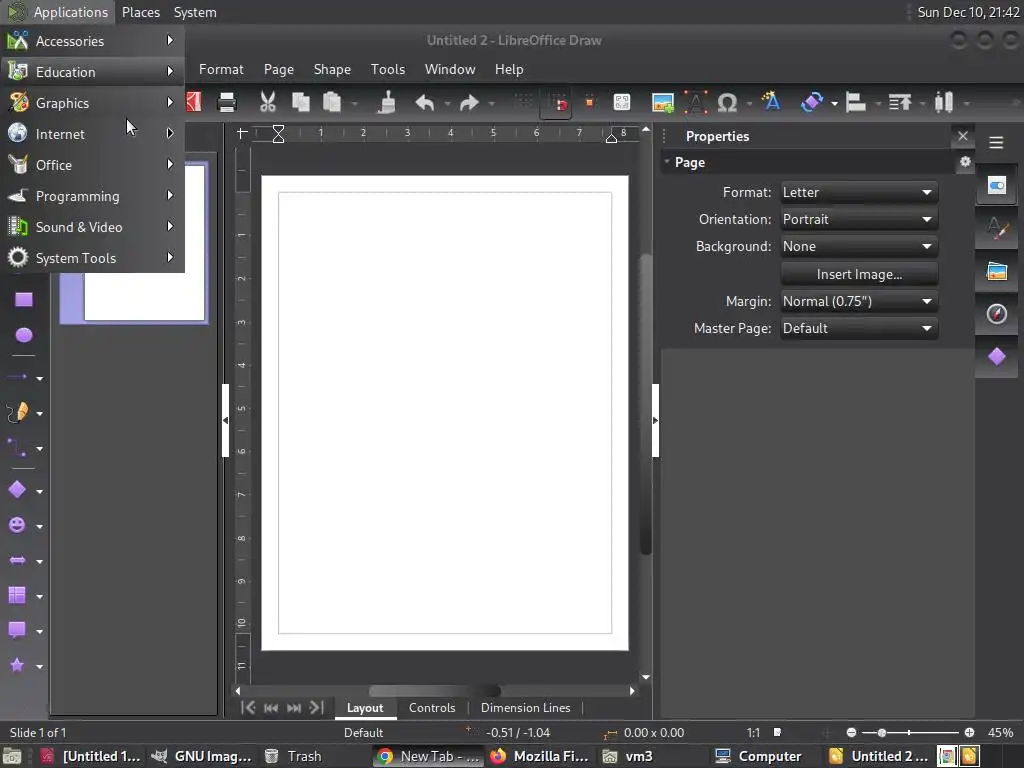Image resolution: width=1024 pixels, height=768 pixels.
Task: Click the Fontwork text icon
Action: click(x=771, y=102)
